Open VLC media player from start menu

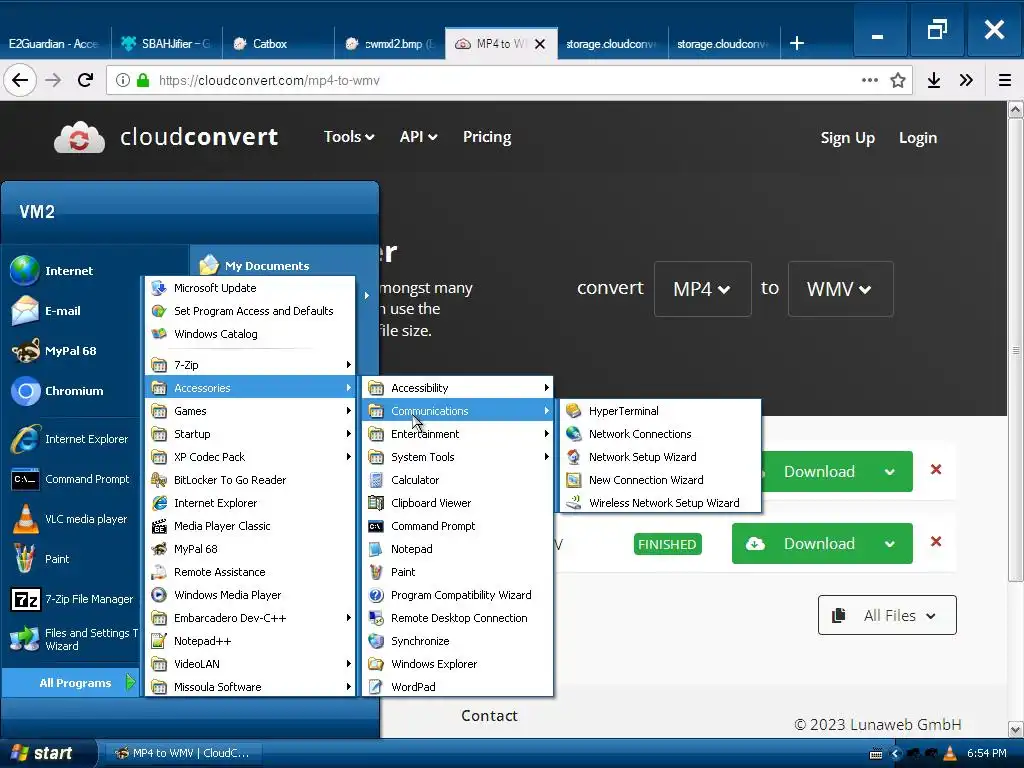pos(72,519)
